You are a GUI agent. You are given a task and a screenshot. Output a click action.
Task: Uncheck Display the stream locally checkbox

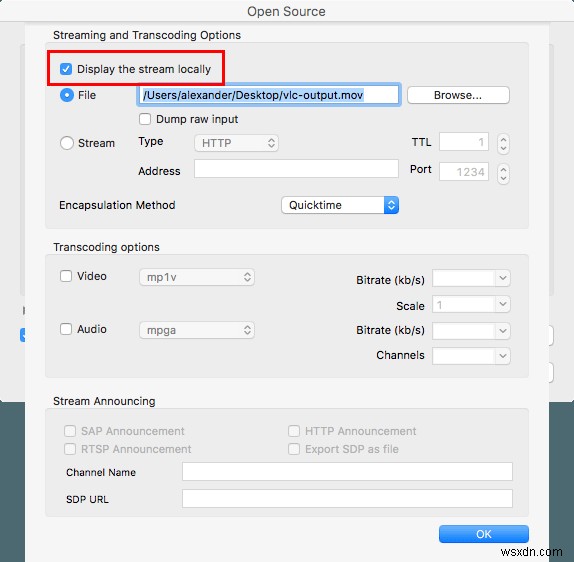tap(66, 69)
